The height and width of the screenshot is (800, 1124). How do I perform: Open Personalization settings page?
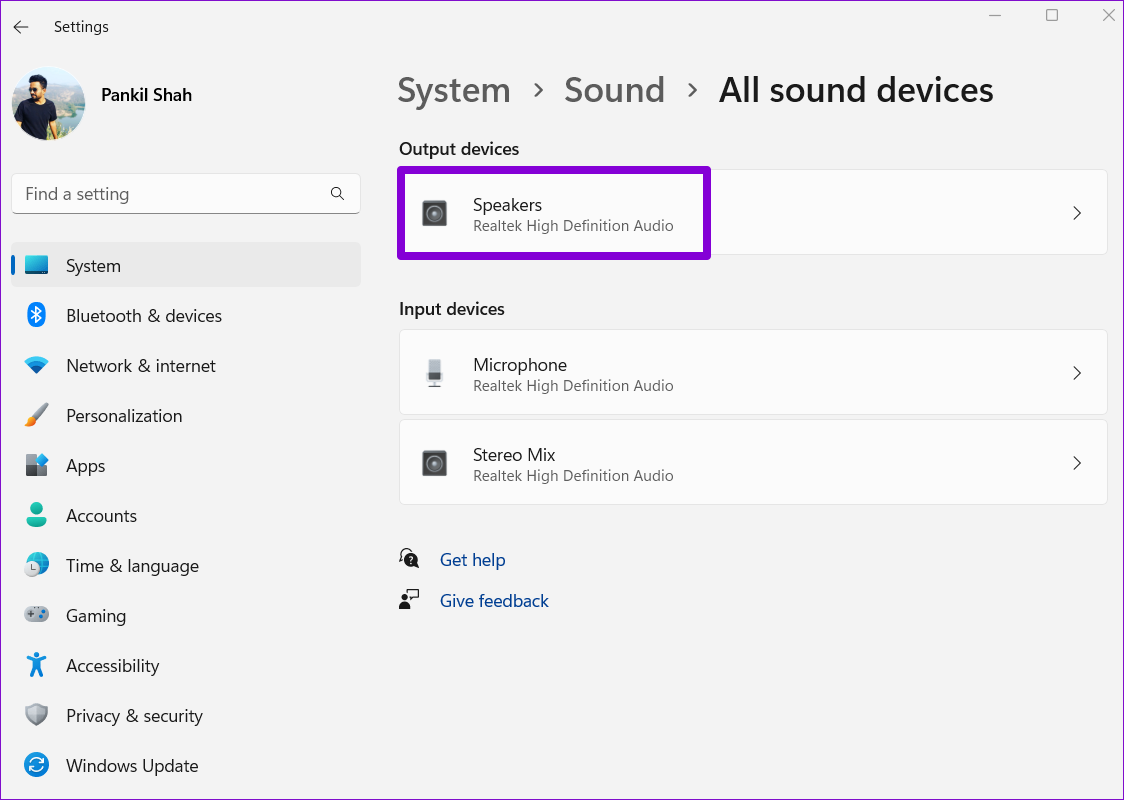tap(186, 416)
